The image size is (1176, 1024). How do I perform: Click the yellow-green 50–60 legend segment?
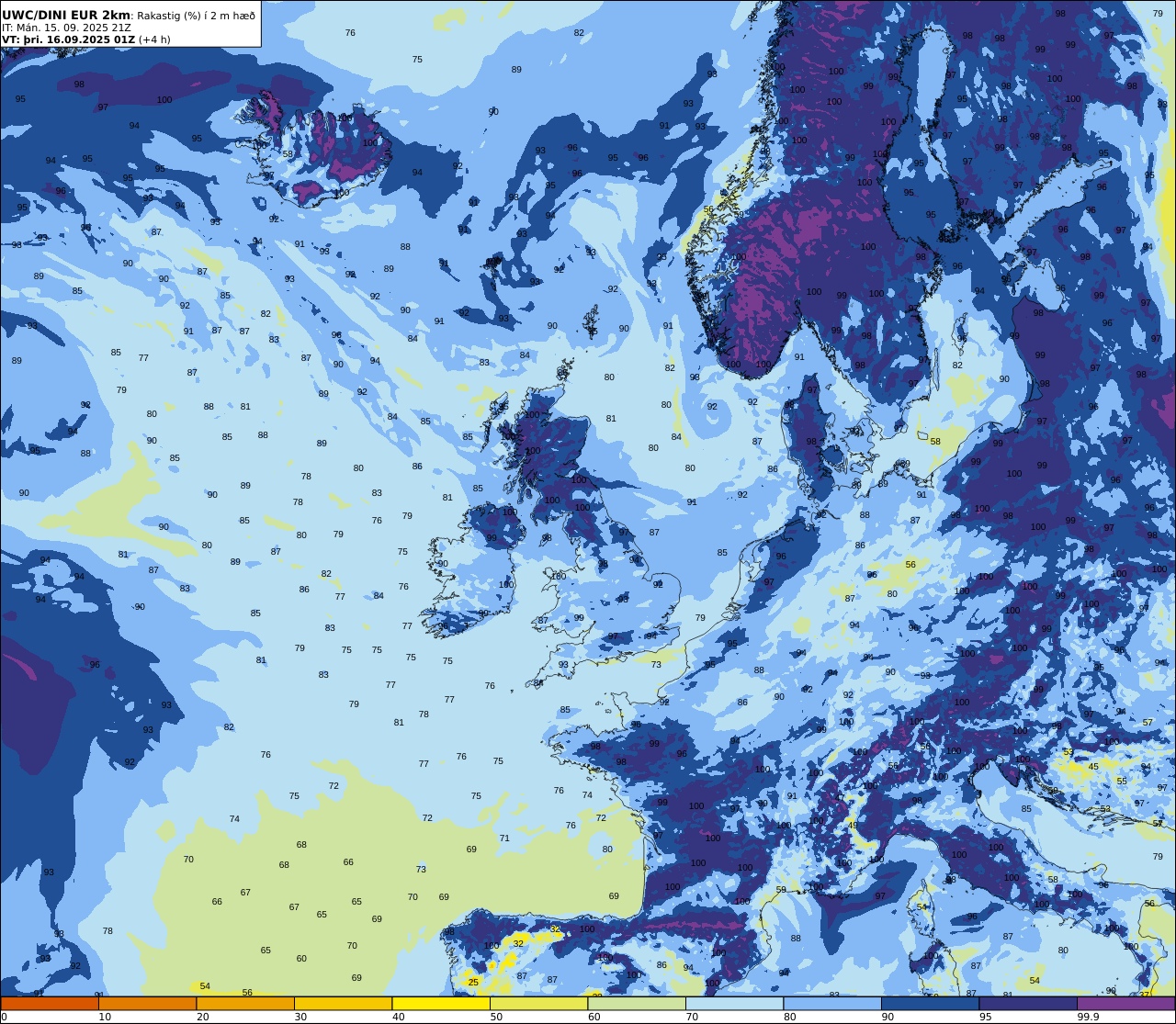pyautogui.click(x=538, y=1004)
